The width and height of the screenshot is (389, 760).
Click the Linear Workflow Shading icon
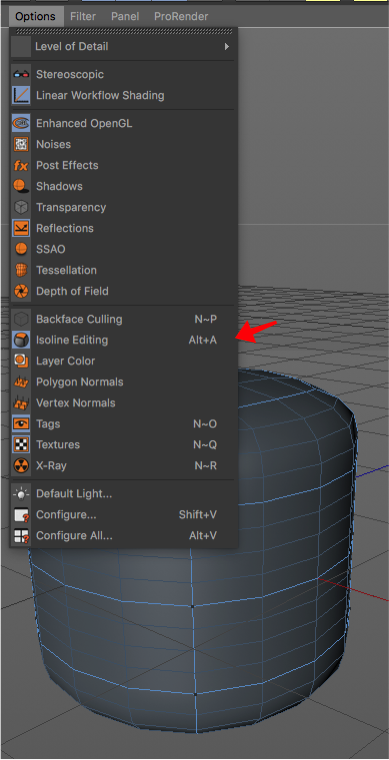[21, 95]
